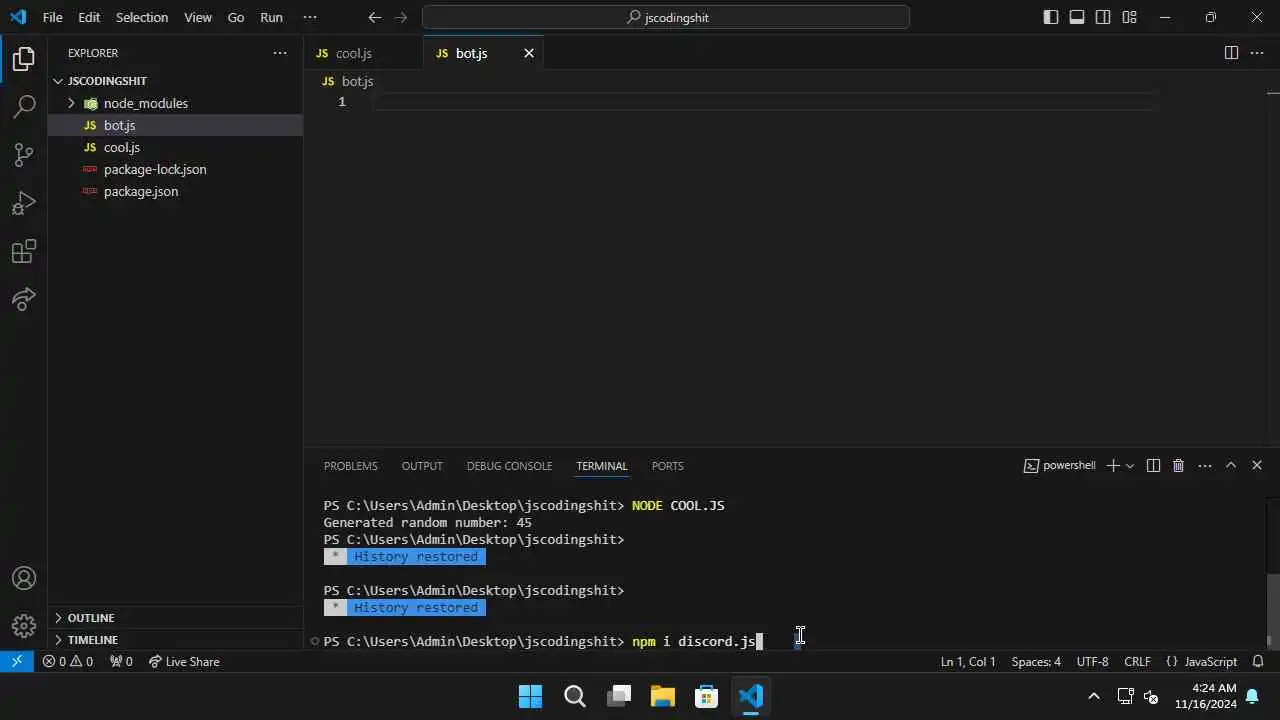Open the File menu
Image resolution: width=1280 pixels, height=720 pixels.
coord(52,17)
